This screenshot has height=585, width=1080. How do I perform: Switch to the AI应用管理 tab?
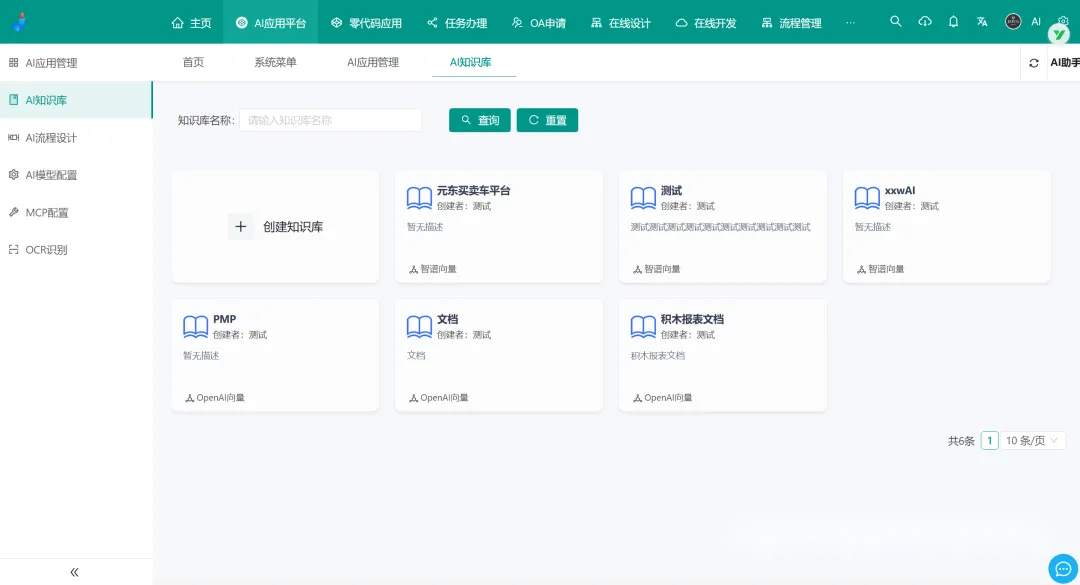coord(373,62)
